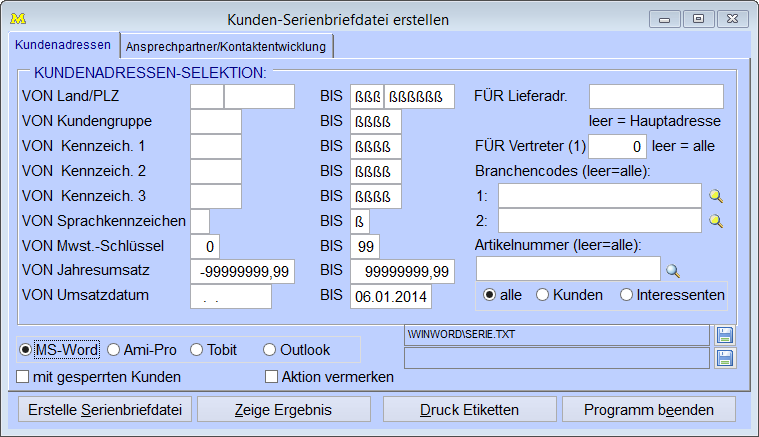Focus VON Sprachkennzeichen input

[x=200, y=221]
